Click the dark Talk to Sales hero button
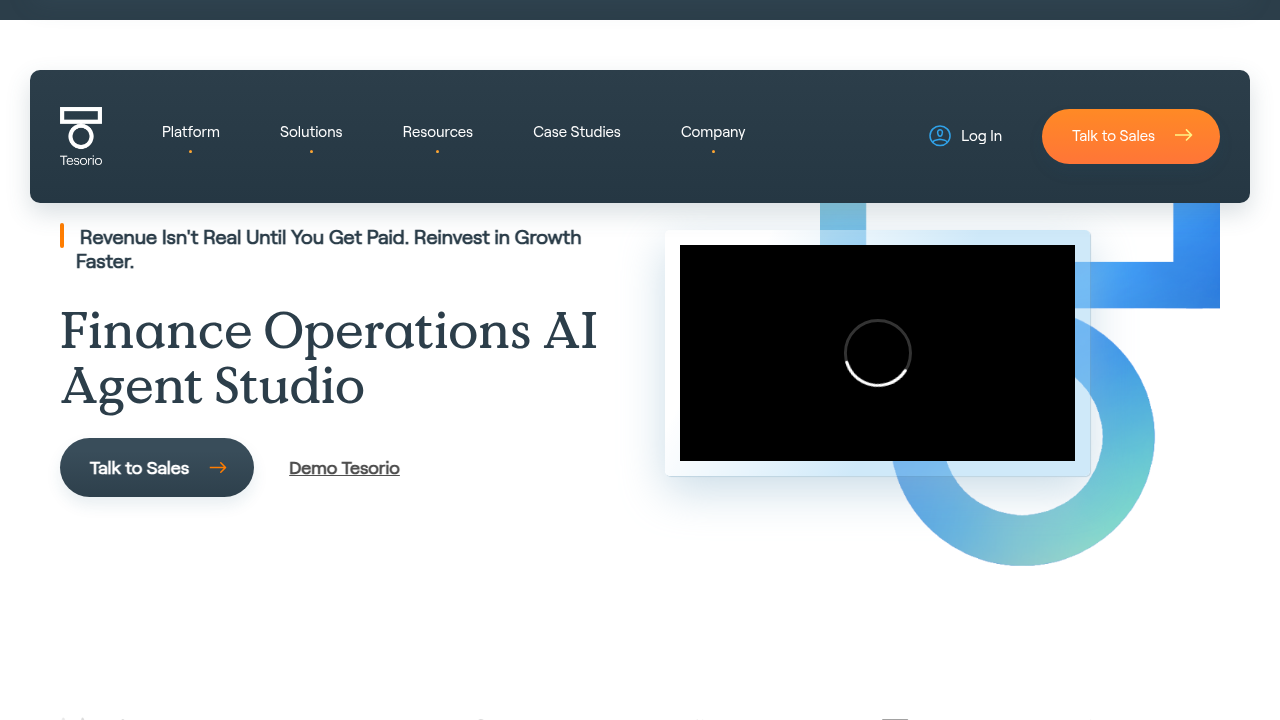The image size is (1280, 720). 157,467
